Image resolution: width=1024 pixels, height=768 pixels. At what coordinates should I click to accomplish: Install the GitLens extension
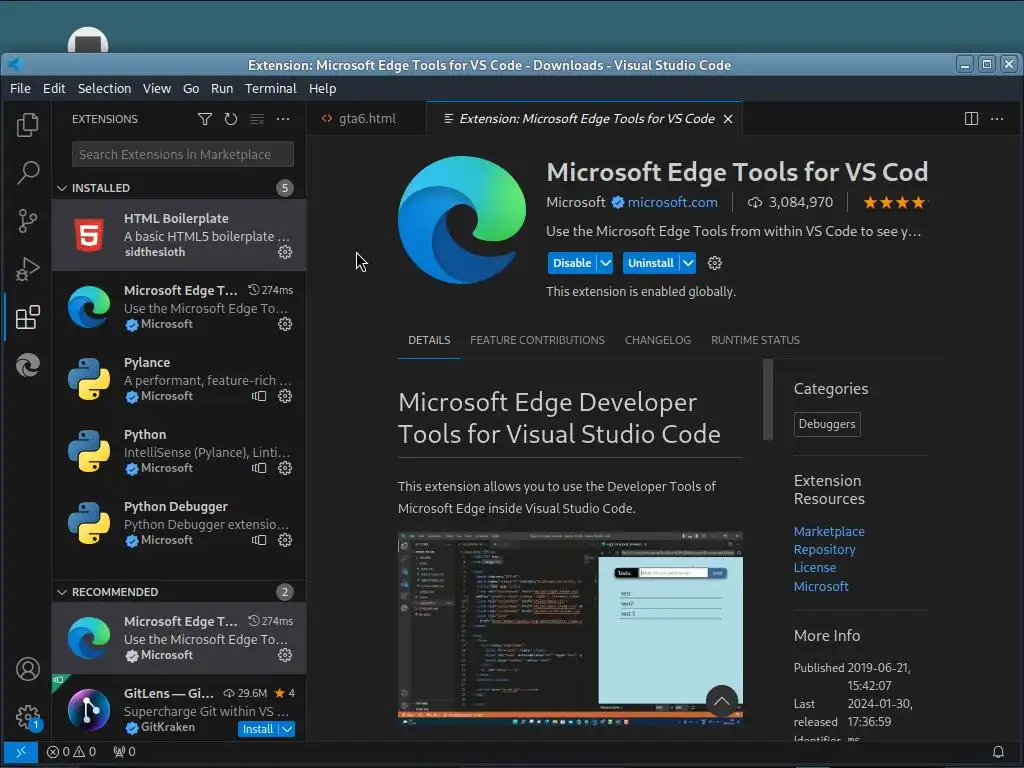coord(258,729)
